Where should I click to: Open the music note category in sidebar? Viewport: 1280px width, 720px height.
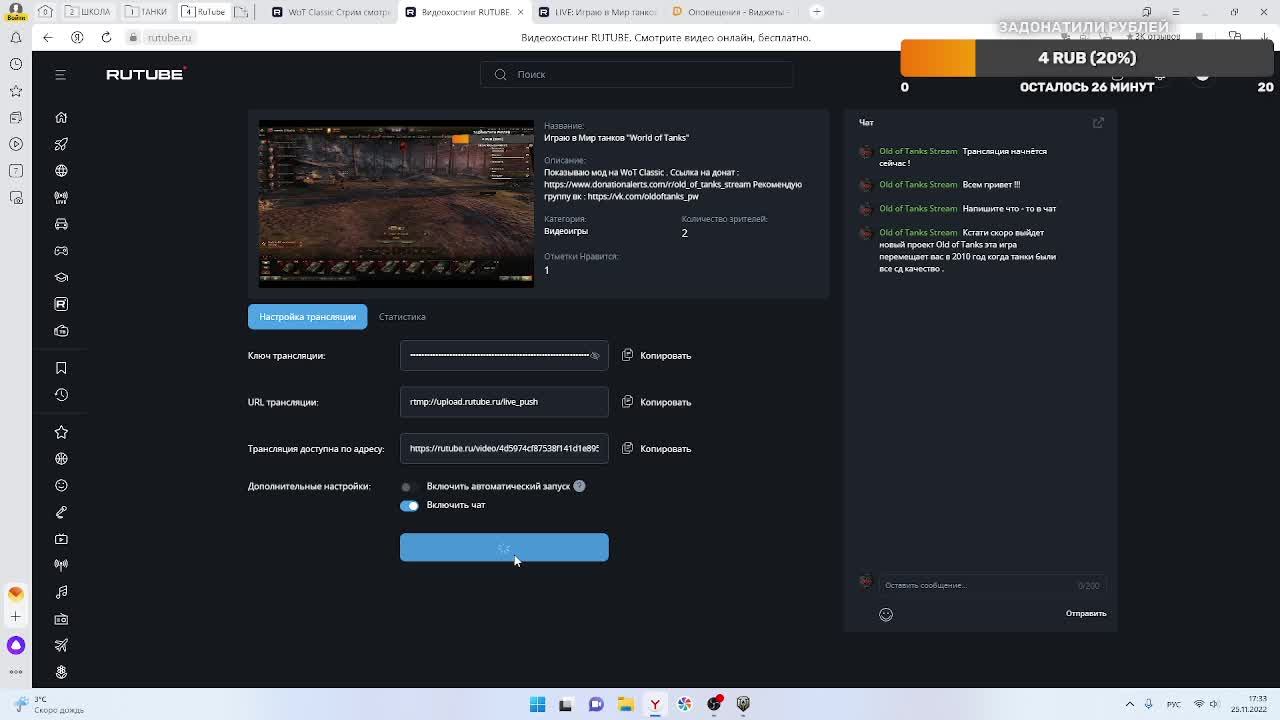[61, 592]
